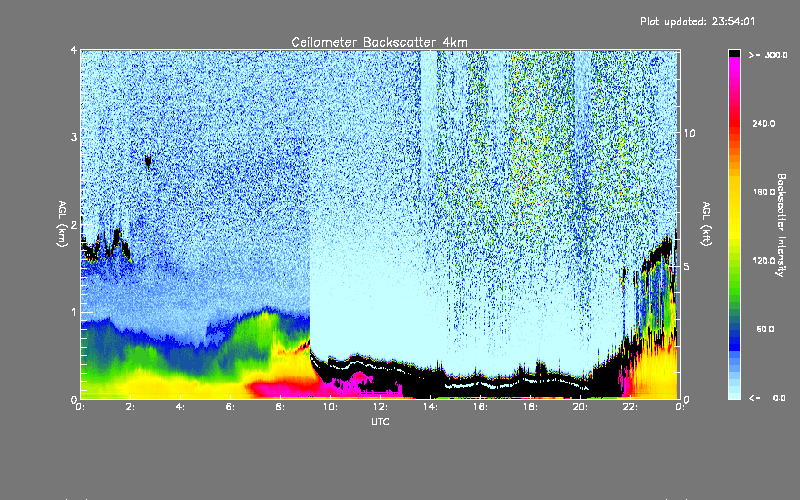Viewport: 800px width, 500px height.
Task: Click the '4' tick on km axis
Action: [x=74, y=50]
